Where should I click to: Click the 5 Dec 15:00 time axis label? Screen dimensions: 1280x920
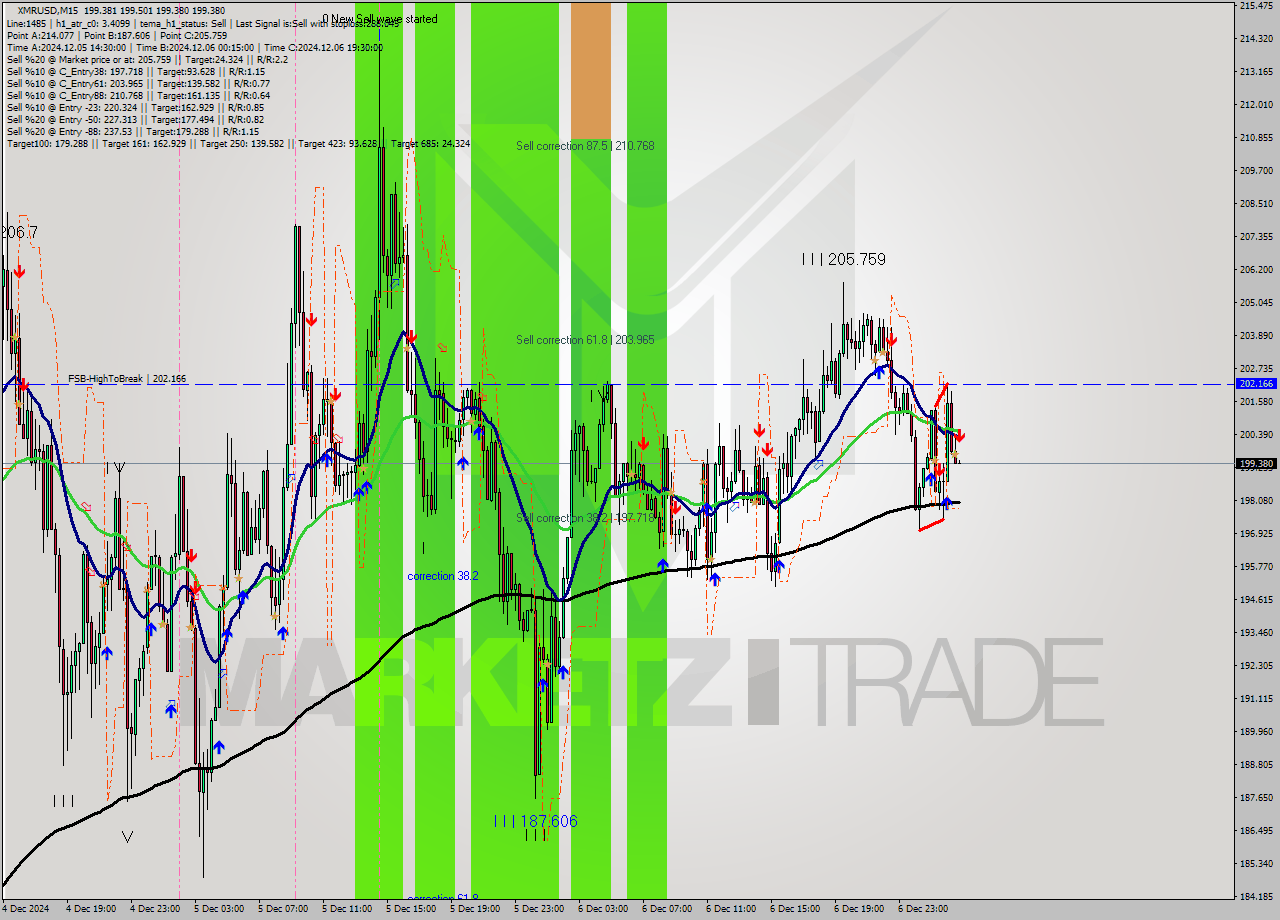pos(411,909)
